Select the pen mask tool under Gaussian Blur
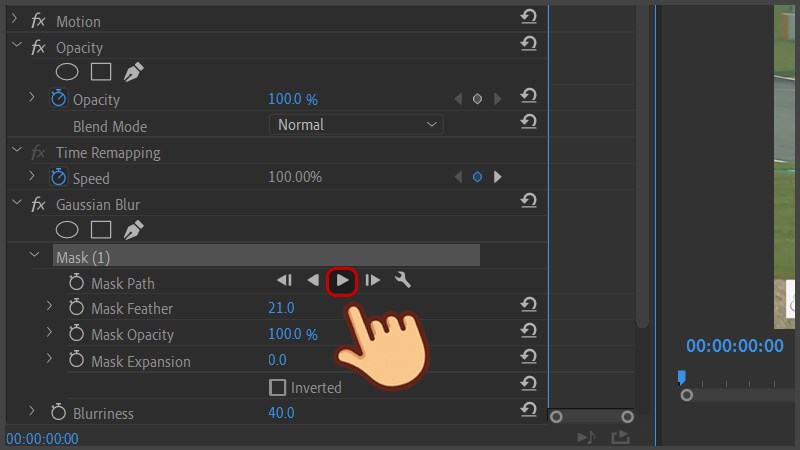This screenshot has width=800, height=450. click(x=133, y=230)
